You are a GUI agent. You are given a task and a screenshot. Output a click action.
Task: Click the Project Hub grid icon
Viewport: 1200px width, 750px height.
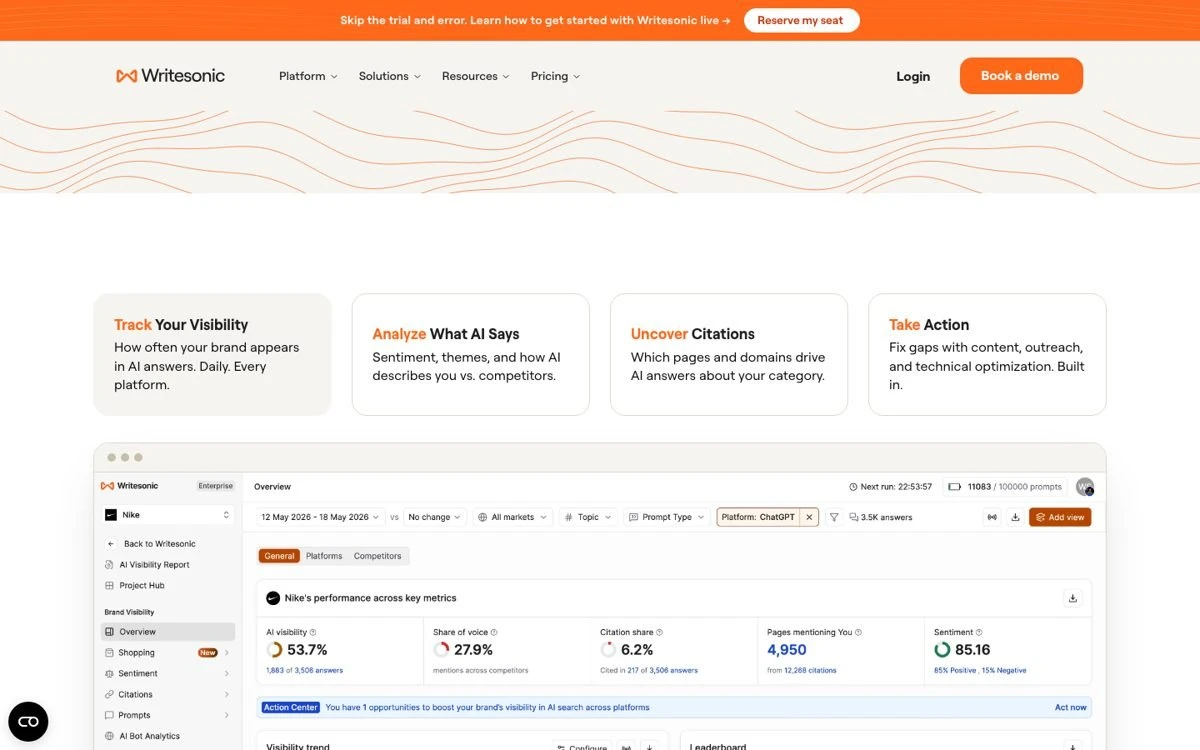tap(110, 586)
